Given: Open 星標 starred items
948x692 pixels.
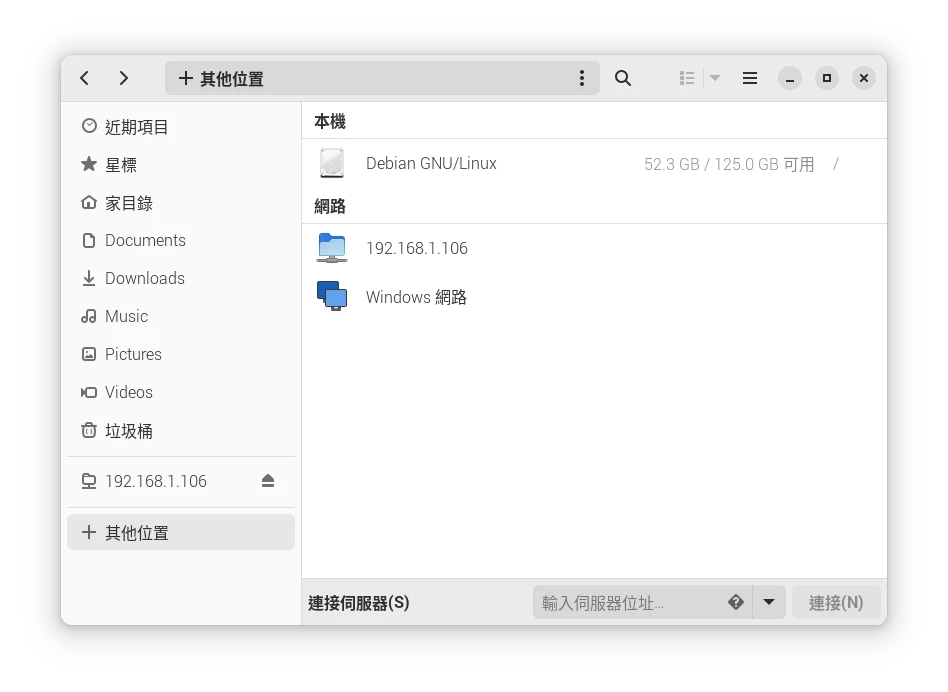Looking at the screenshot, I should (x=121, y=165).
